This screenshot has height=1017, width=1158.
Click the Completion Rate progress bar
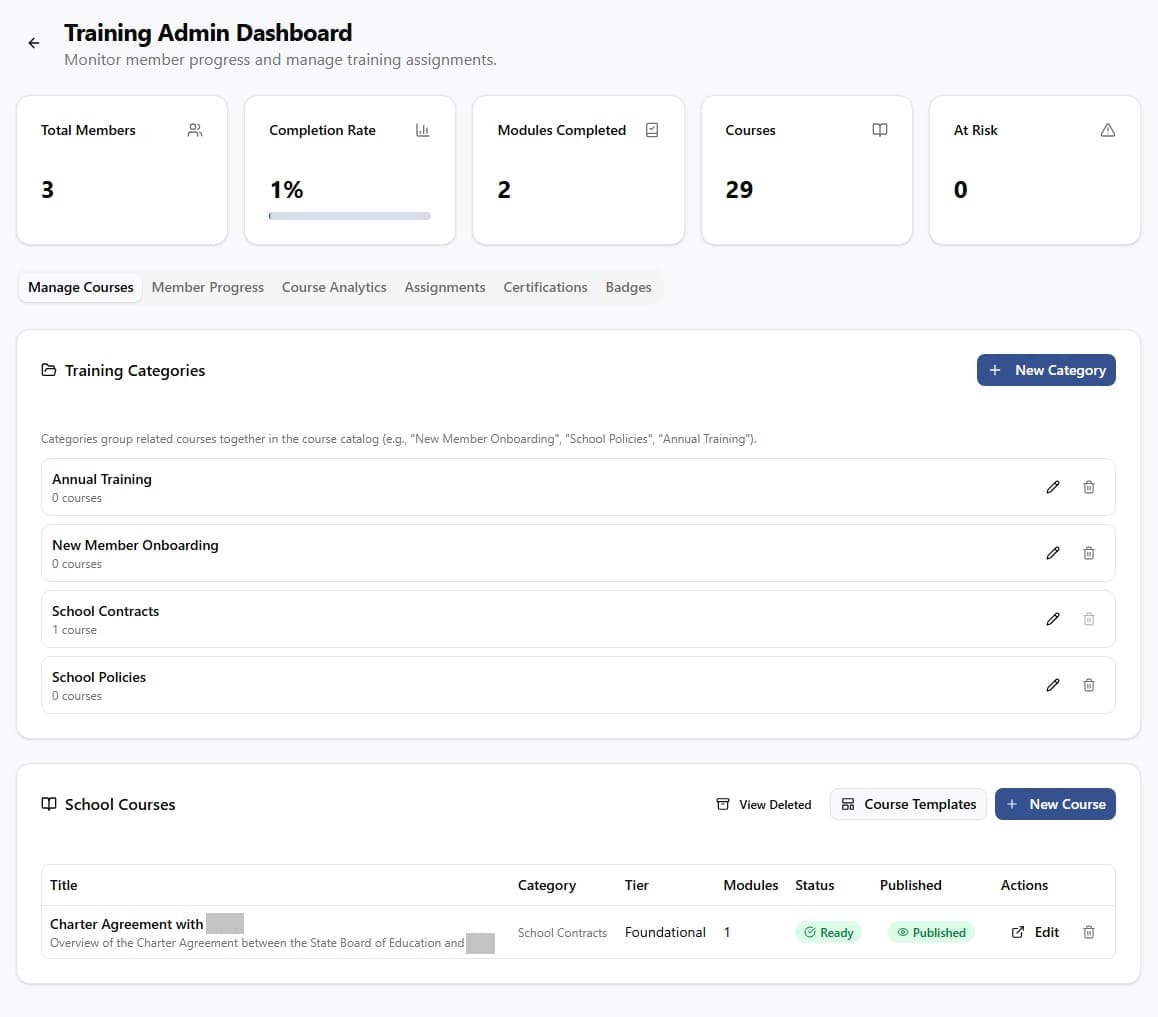349,216
